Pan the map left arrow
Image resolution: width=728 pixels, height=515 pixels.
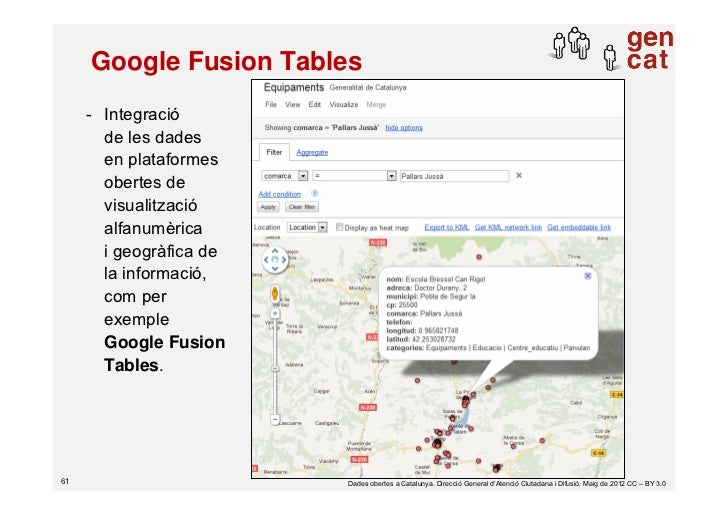pos(266,260)
